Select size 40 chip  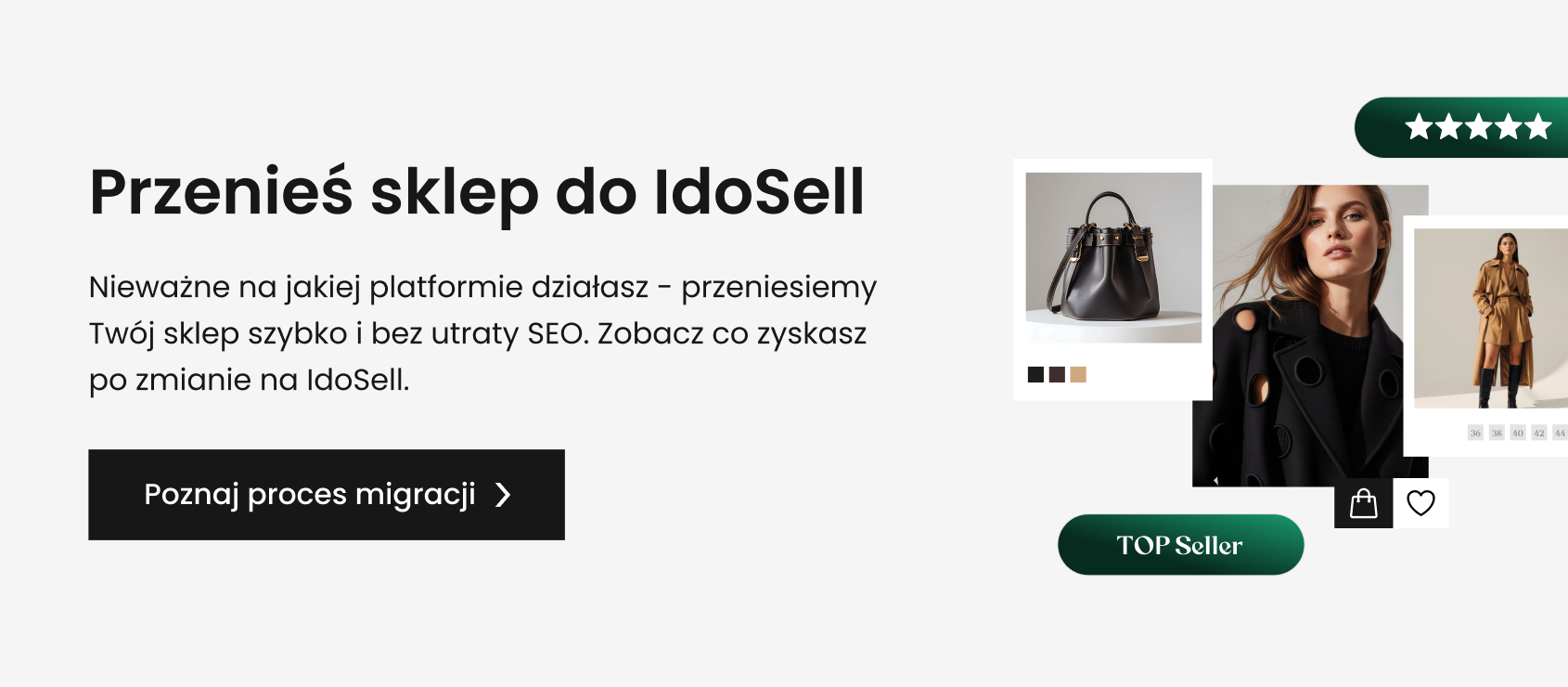(1518, 433)
